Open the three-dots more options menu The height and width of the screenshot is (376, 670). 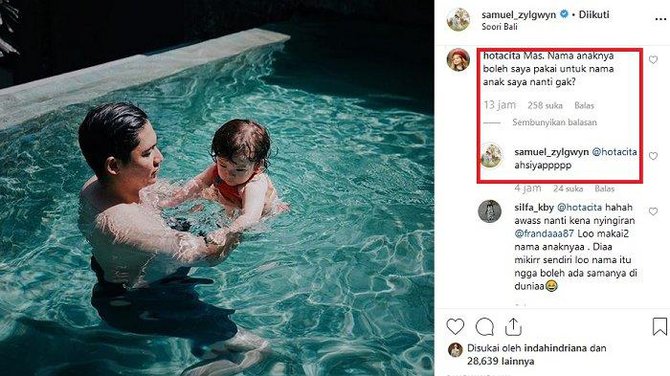[660, 19]
